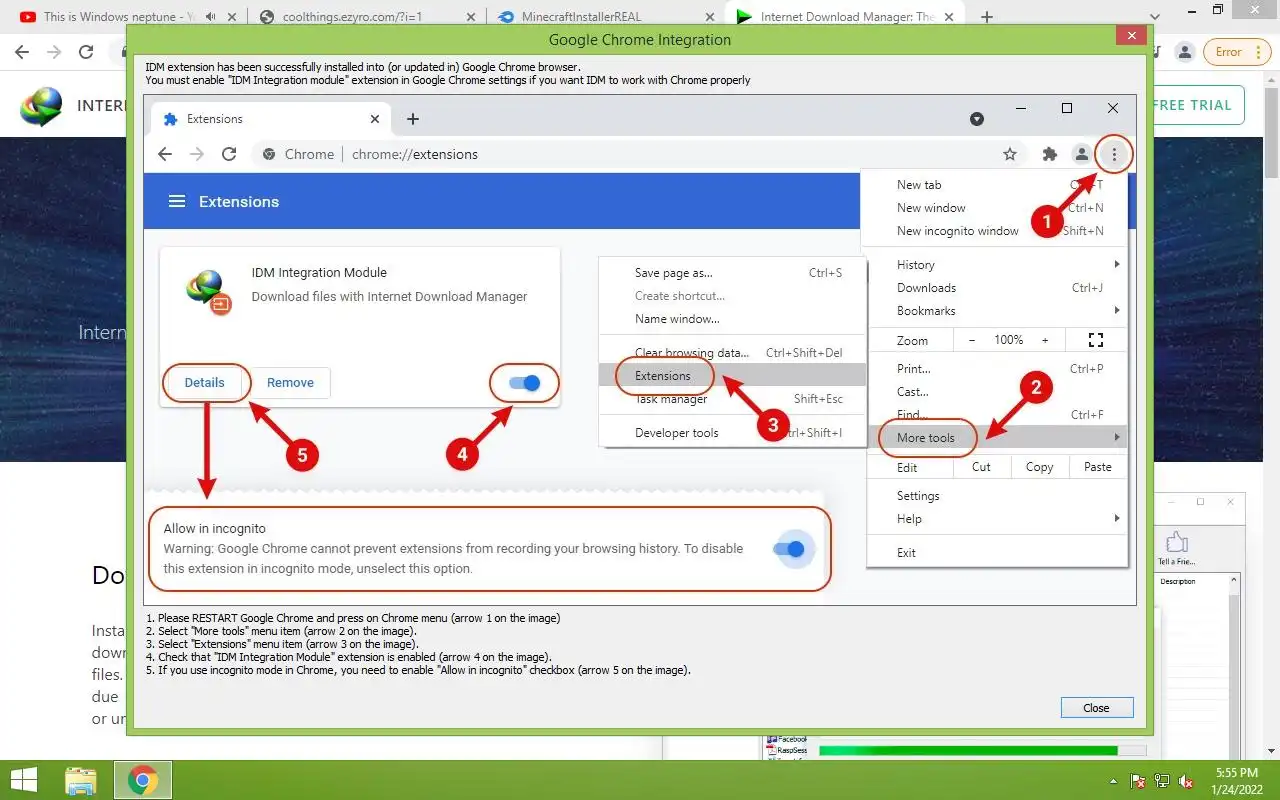1280x800 pixels.
Task: Expand the History submenu arrow
Action: 1117,264
